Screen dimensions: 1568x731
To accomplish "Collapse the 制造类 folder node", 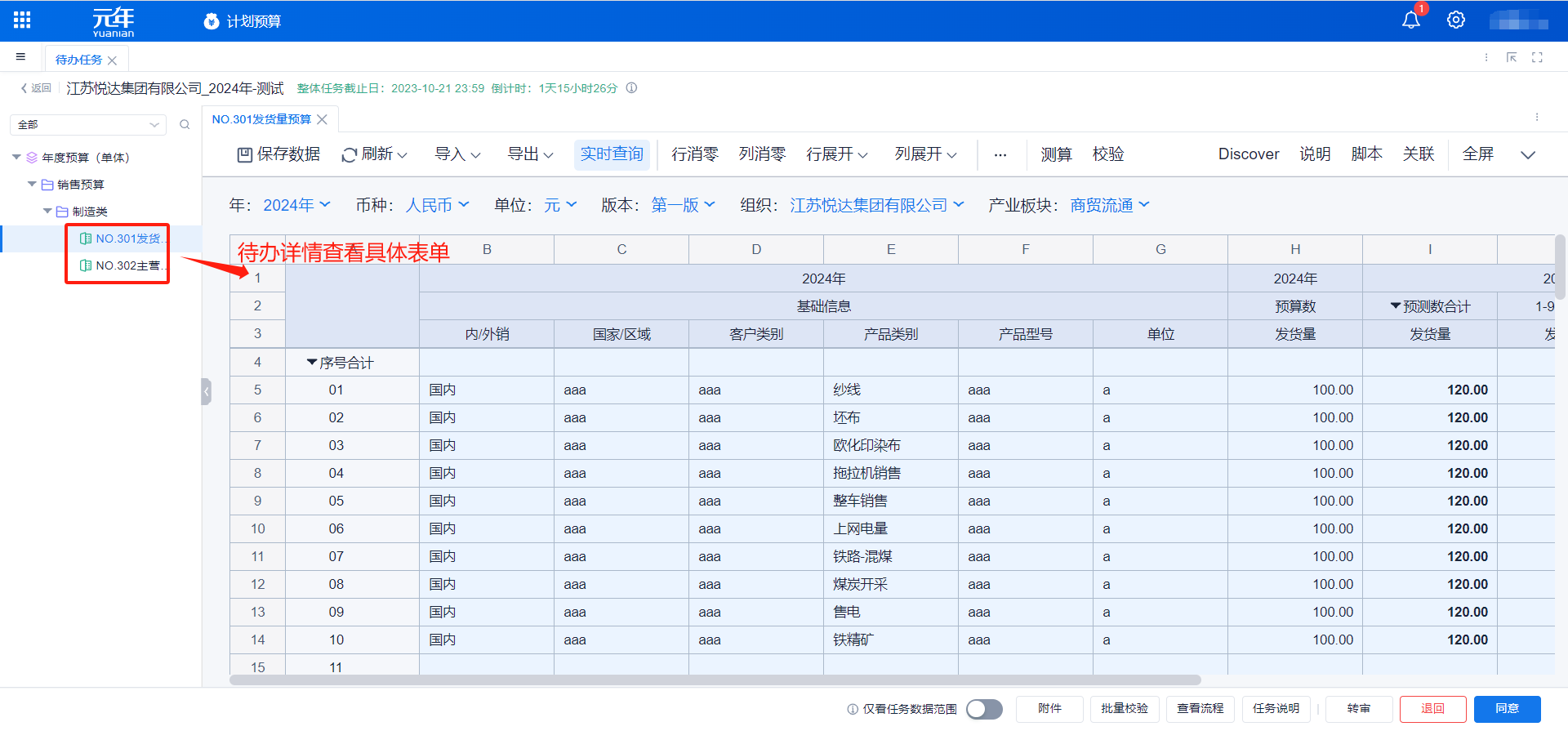I will pyautogui.click(x=47, y=212).
